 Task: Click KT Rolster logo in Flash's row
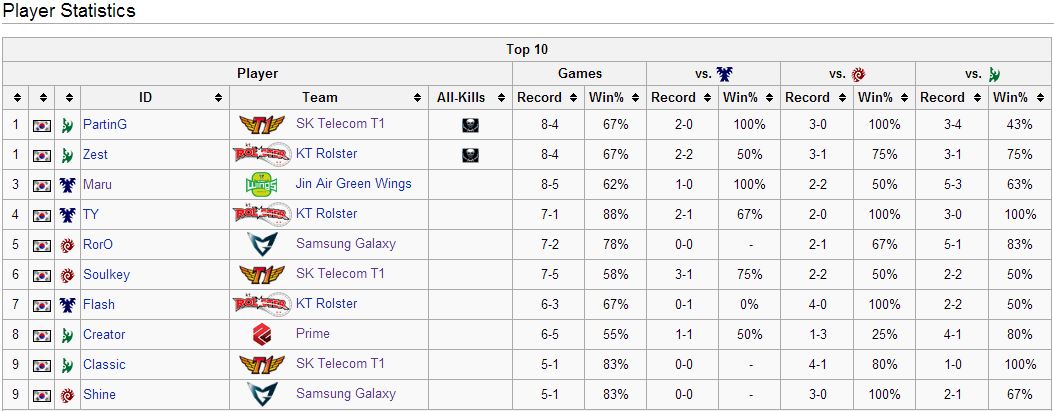coord(261,304)
